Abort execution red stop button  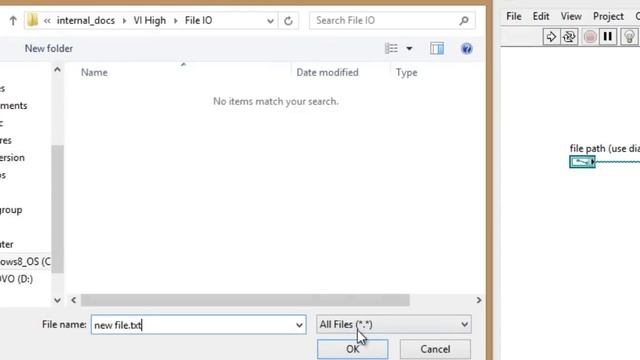coord(589,37)
